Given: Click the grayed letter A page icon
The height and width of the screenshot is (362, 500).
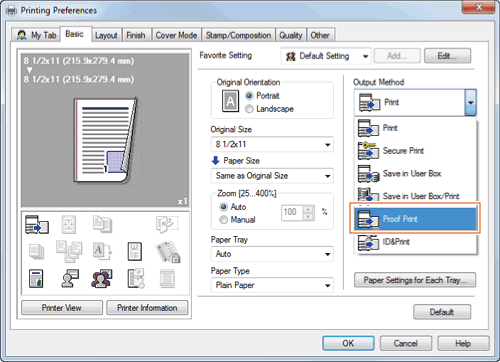Looking at the screenshot, I should coord(102,251).
